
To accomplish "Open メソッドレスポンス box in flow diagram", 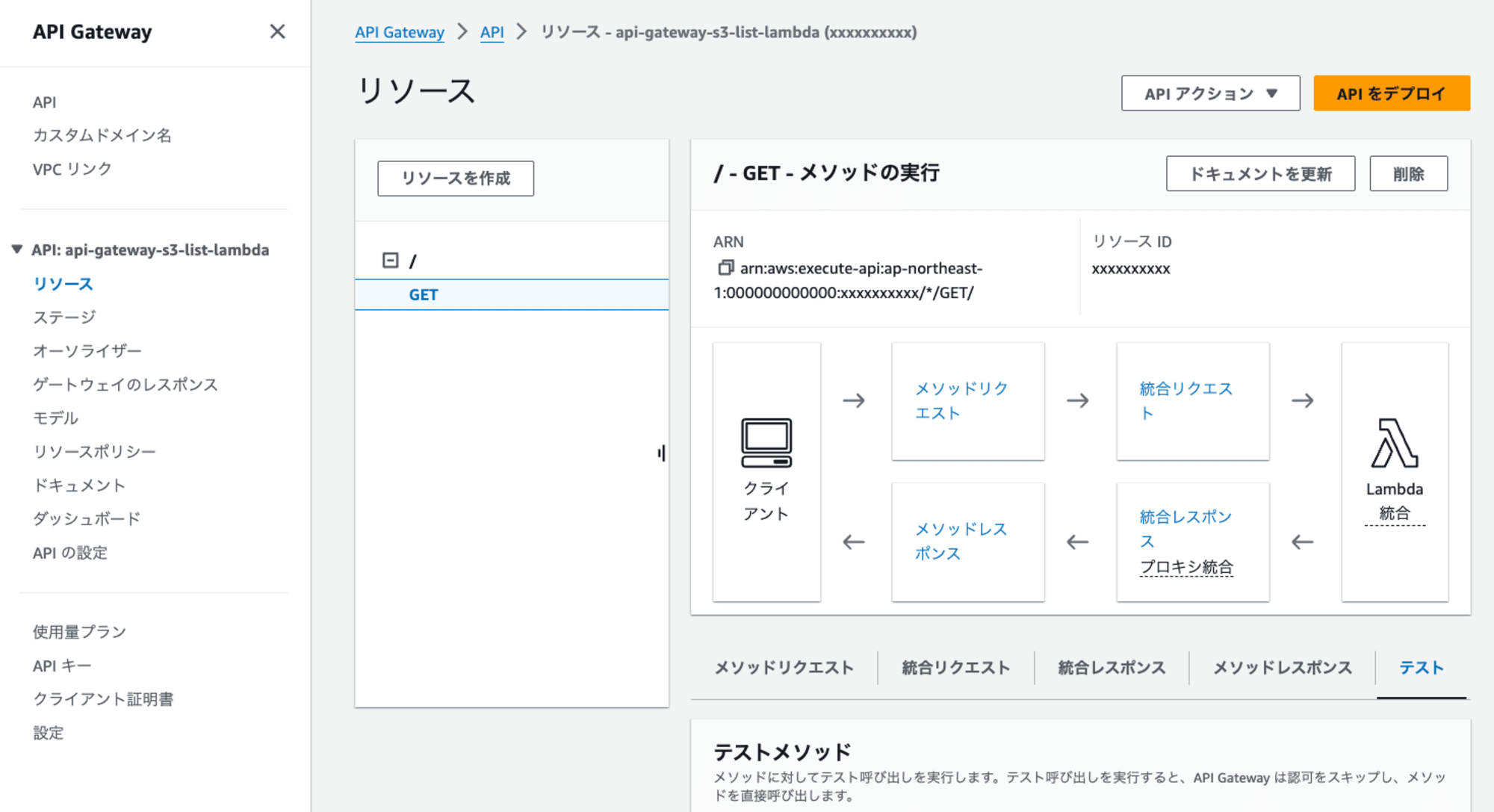I will (x=968, y=542).
